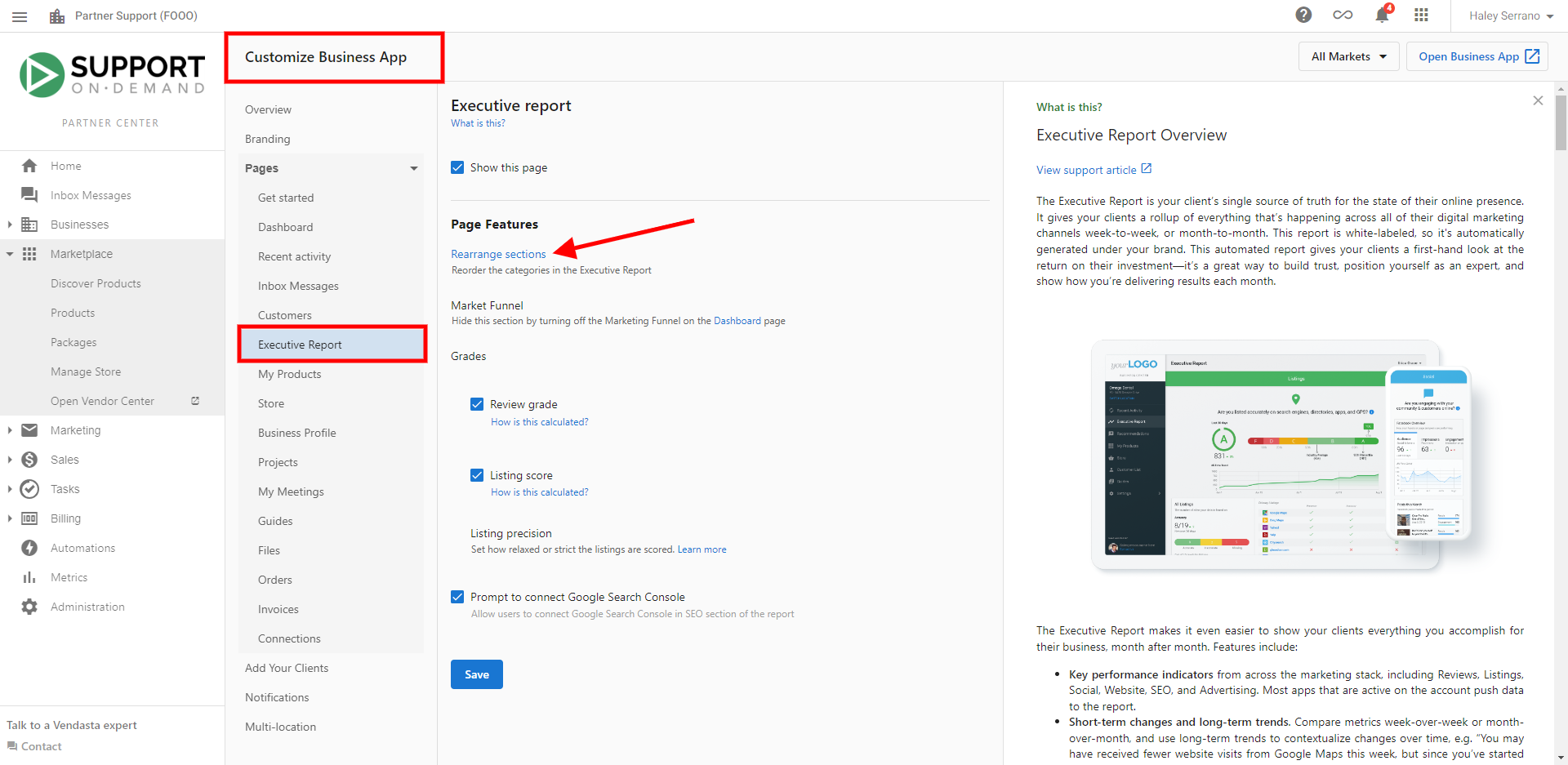The image size is (1568, 765).
Task: Expand the Sales tree arrow
Action: click(9, 460)
